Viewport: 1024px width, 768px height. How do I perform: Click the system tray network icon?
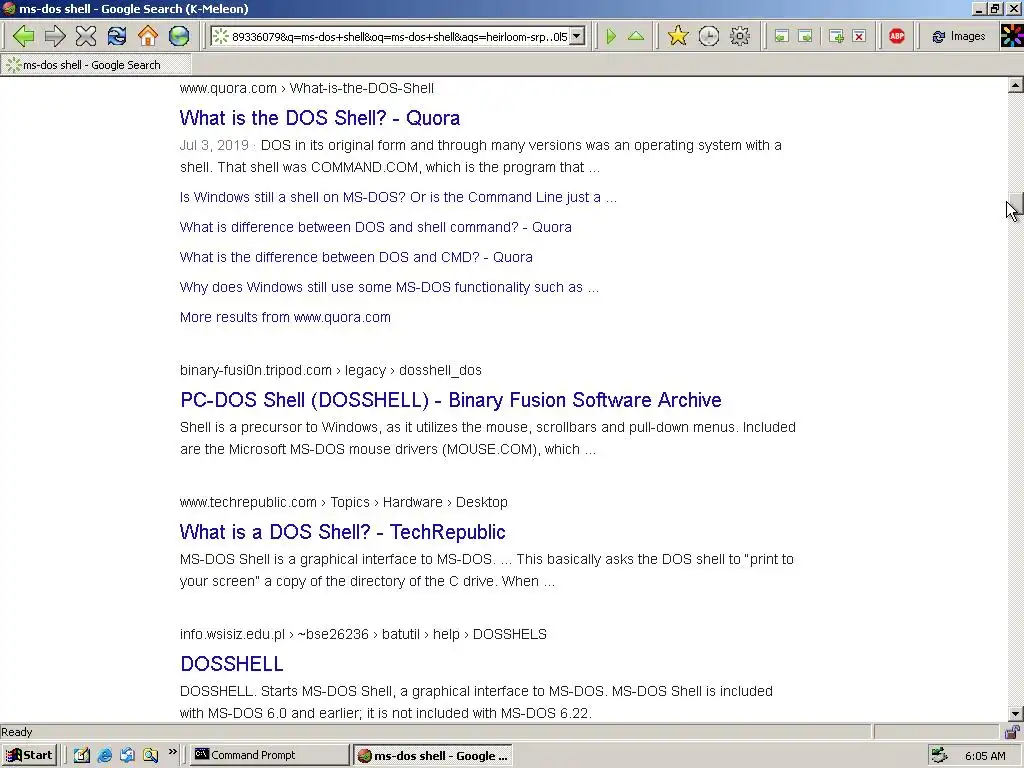click(x=939, y=756)
